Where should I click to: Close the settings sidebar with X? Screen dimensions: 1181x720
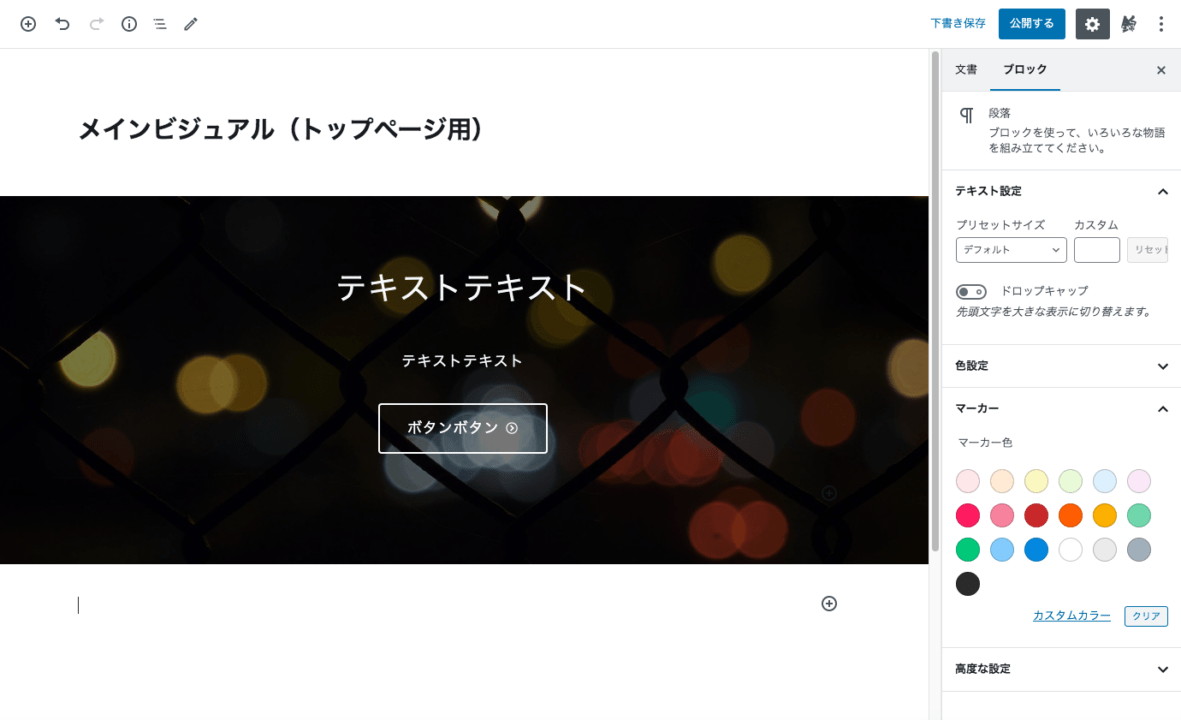[1161, 70]
